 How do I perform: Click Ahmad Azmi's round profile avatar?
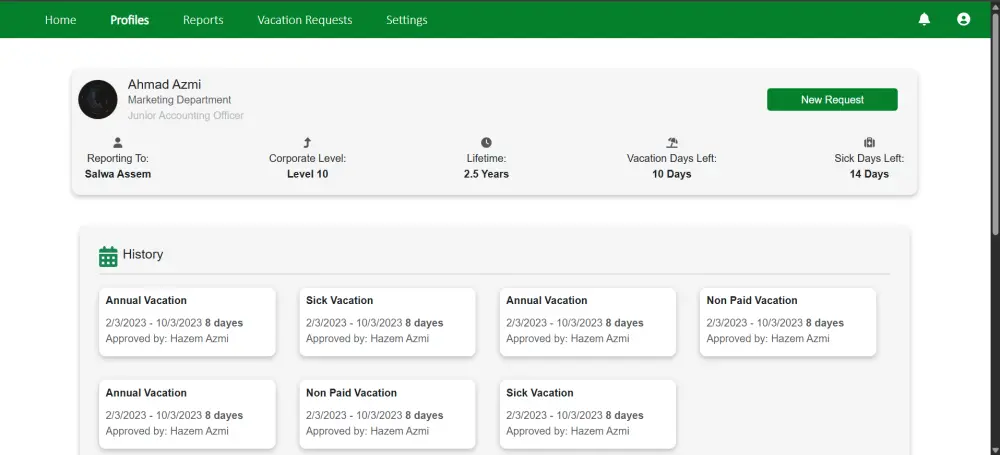pos(98,100)
